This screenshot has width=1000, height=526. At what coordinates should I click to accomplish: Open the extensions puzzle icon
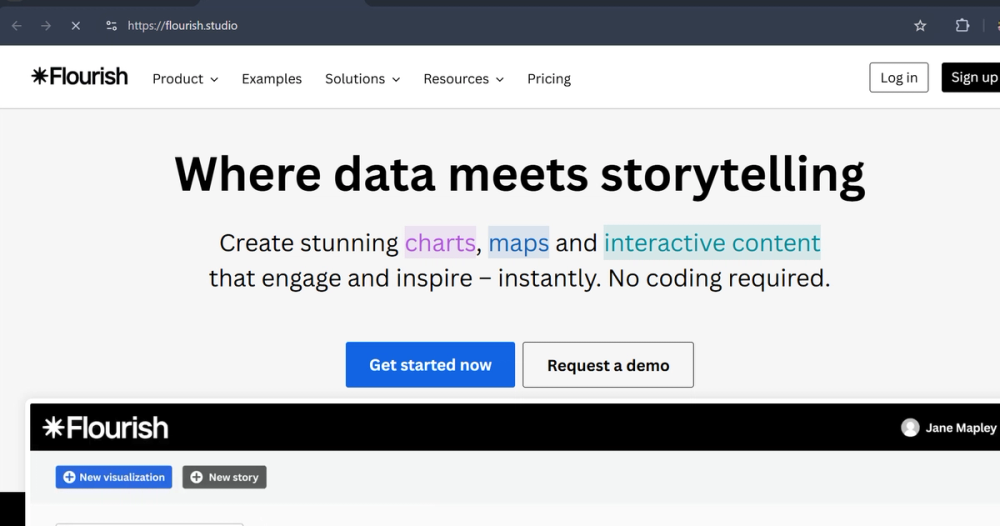click(962, 26)
